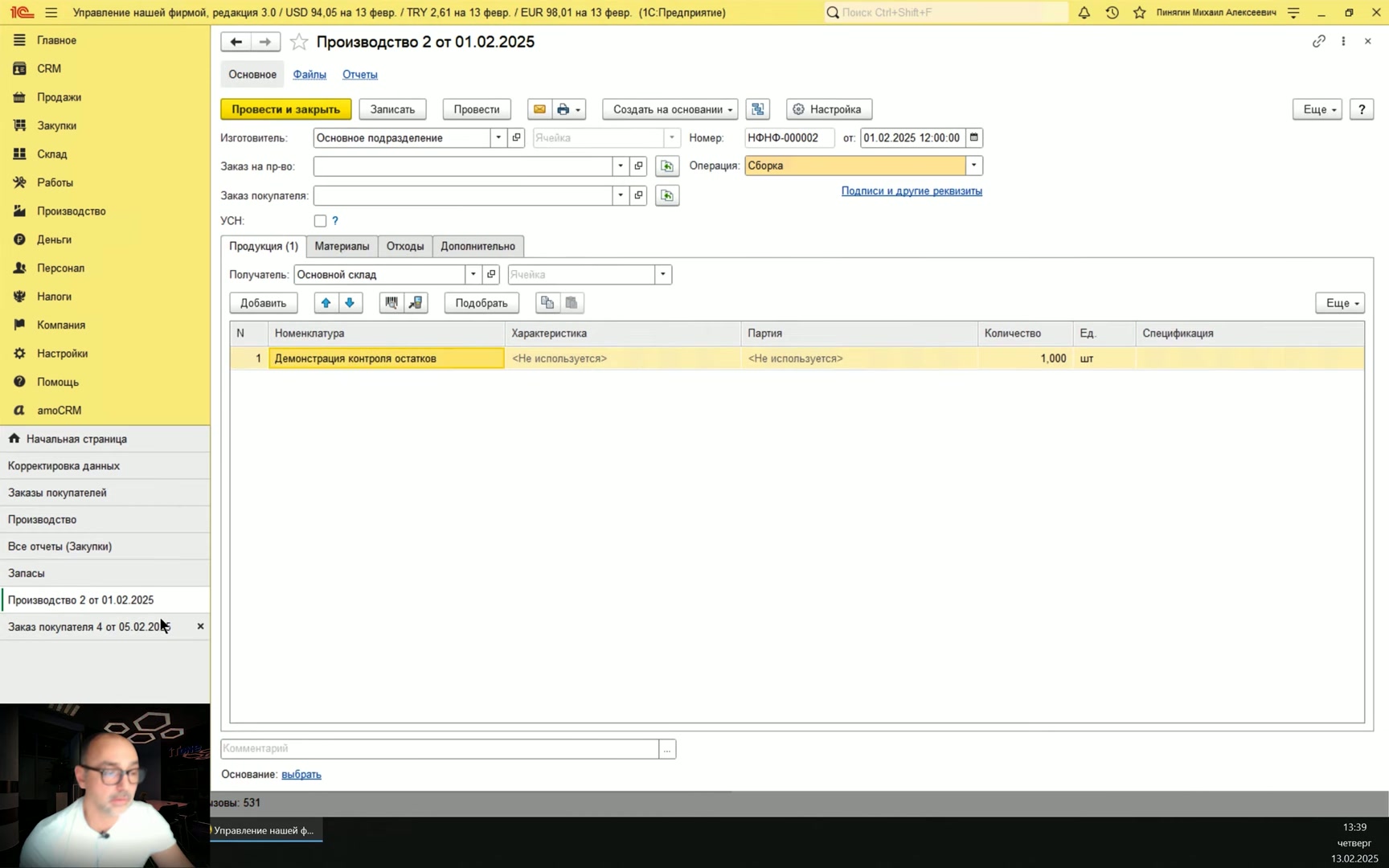Click Провести и закрыть button
1389x868 pixels.
pyautogui.click(x=286, y=109)
